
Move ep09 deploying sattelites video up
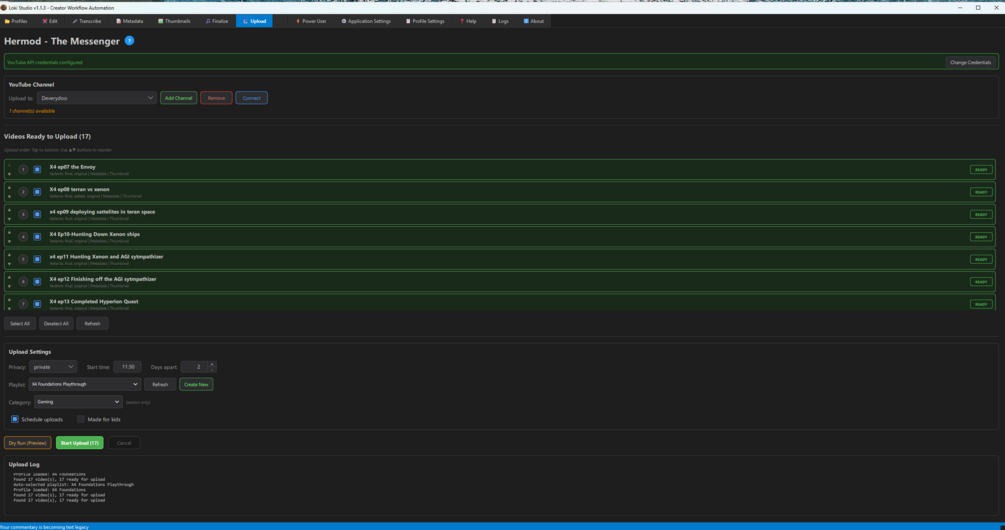pos(10,210)
